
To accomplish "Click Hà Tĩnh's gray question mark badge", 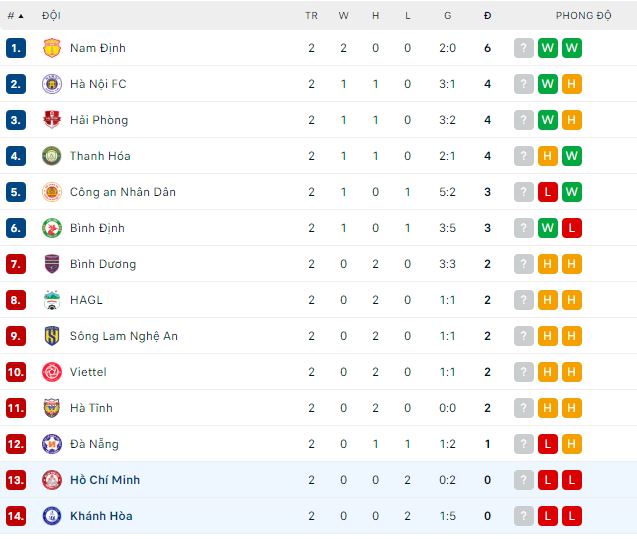I will [524, 408].
